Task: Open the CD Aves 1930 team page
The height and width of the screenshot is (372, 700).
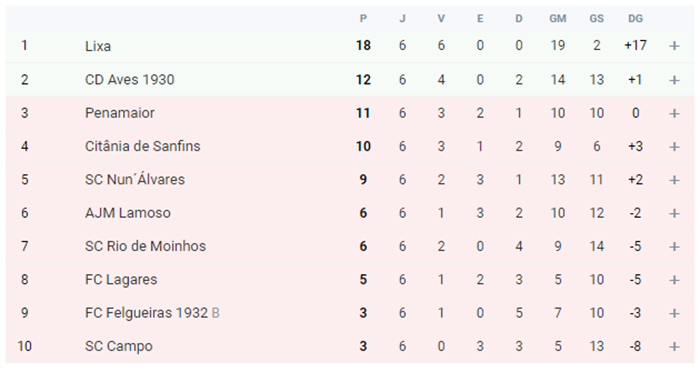Action: tap(129, 79)
